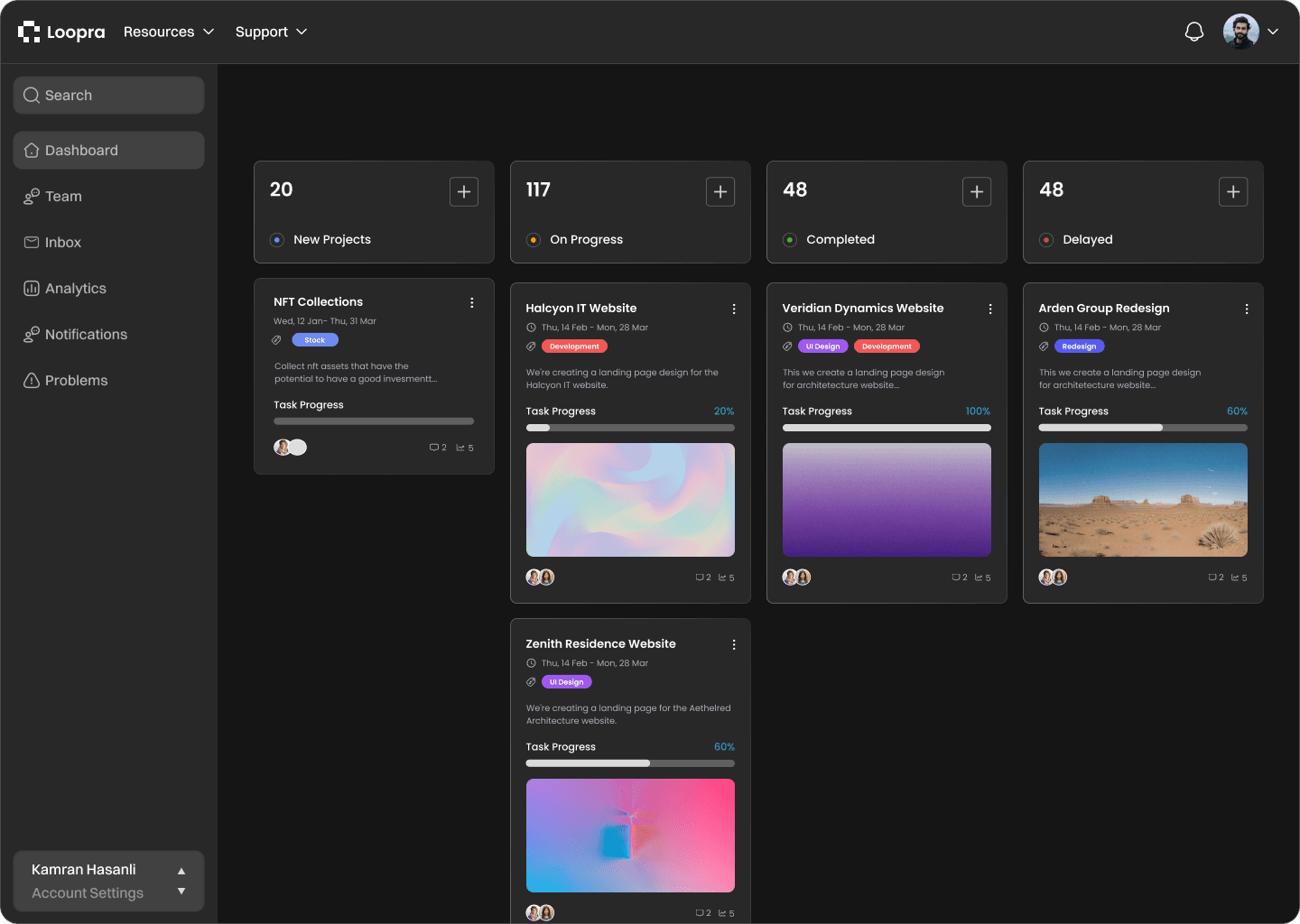Click the Redesign tag on Arden Group
The image size is (1300, 924).
(x=1079, y=346)
